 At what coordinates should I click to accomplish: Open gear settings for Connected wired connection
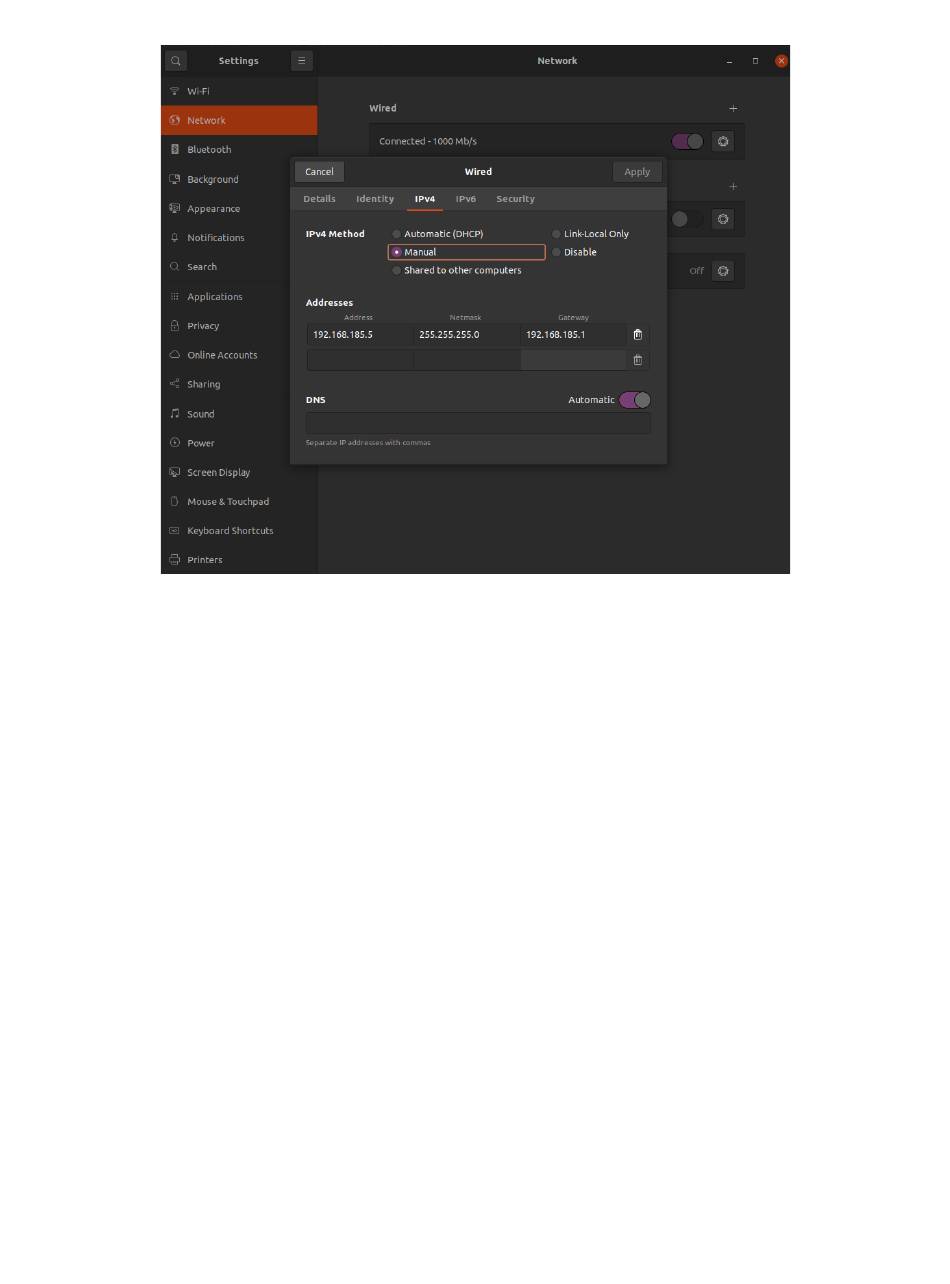tap(723, 141)
